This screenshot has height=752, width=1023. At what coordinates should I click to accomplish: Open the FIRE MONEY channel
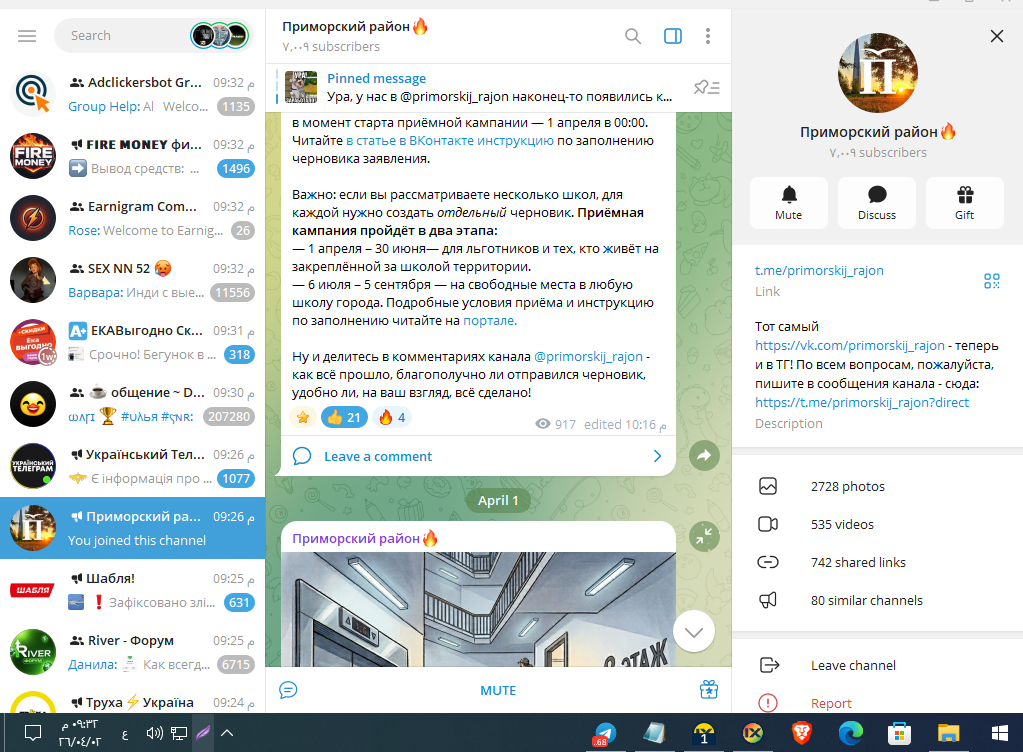pyautogui.click(x=132, y=156)
